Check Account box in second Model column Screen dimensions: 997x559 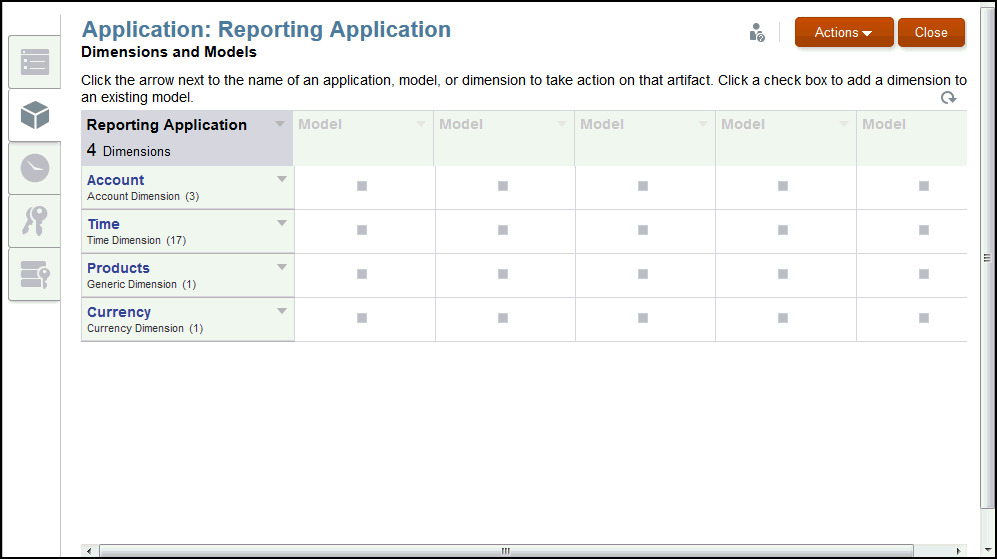pyautogui.click(x=503, y=186)
